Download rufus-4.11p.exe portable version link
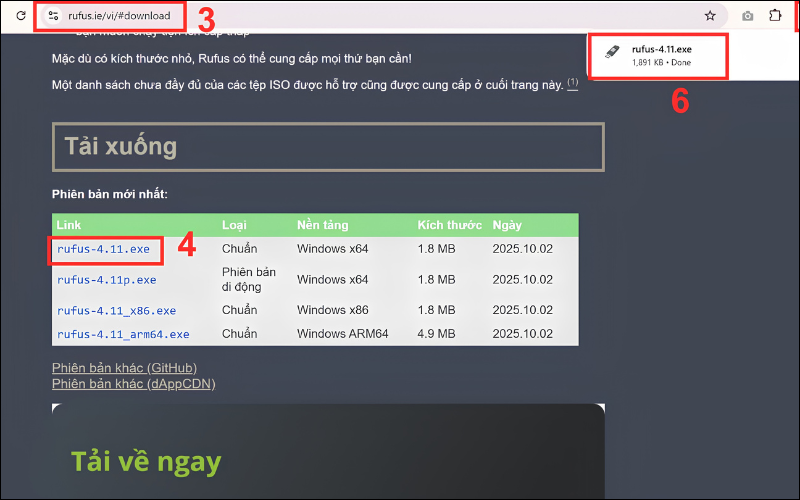This screenshot has height=500, width=800. point(107,280)
